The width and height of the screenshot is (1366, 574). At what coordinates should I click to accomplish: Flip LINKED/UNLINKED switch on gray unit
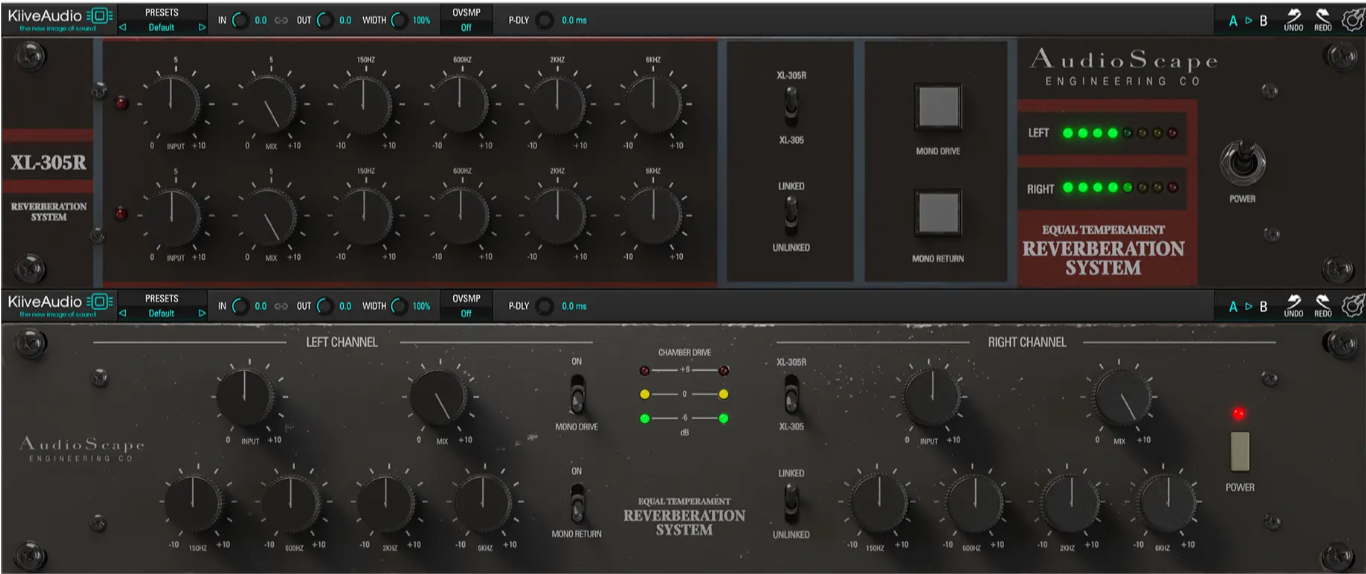click(x=791, y=502)
